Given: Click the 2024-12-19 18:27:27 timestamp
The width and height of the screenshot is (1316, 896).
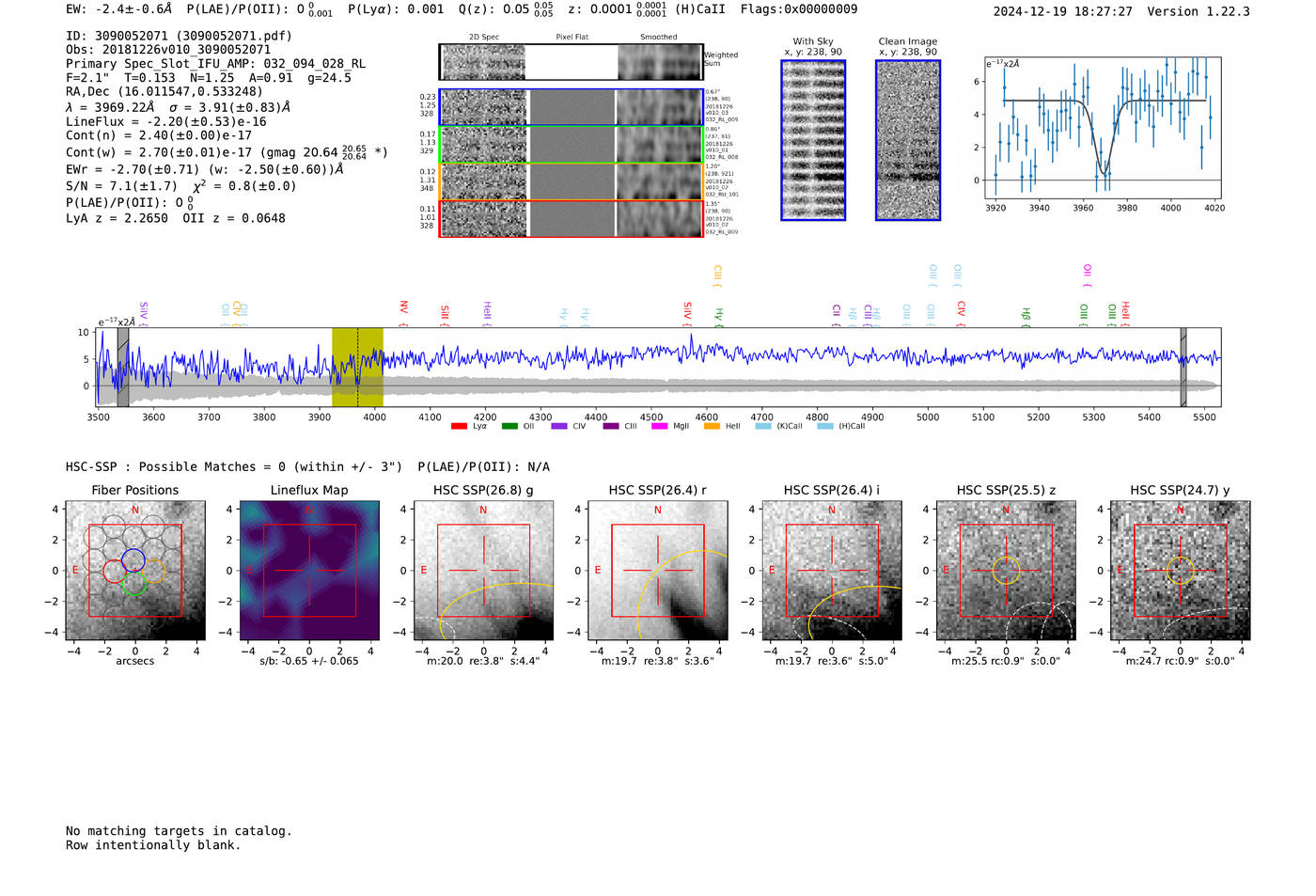Looking at the screenshot, I should tap(1063, 11).
